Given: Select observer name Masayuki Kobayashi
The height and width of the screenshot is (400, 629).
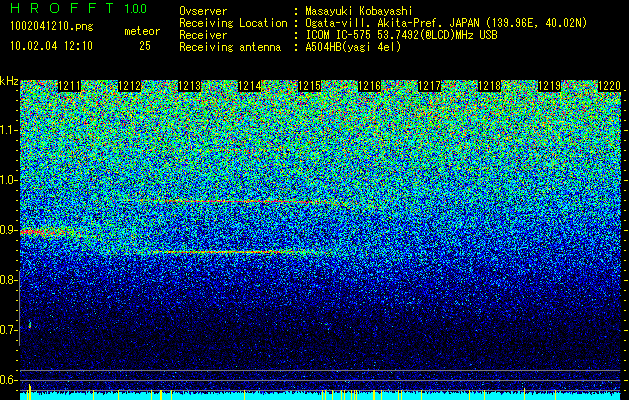Looking at the screenshot, I should [358, 12].
